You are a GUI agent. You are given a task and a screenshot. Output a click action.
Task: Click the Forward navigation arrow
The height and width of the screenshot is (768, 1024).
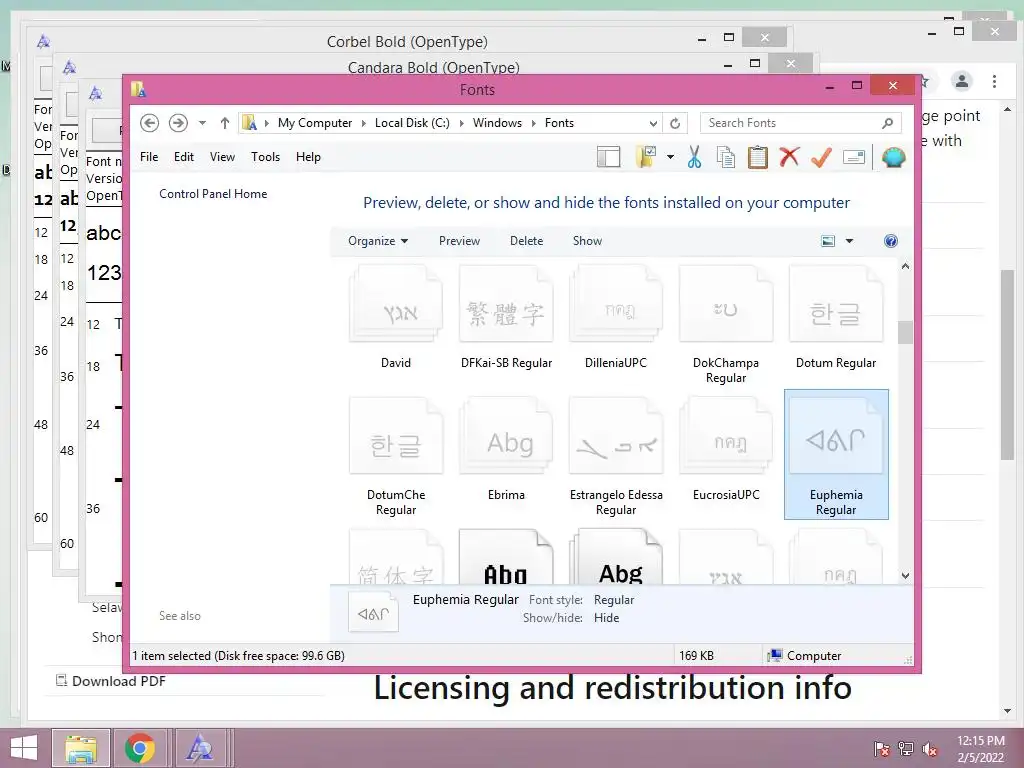coord(178,123)
